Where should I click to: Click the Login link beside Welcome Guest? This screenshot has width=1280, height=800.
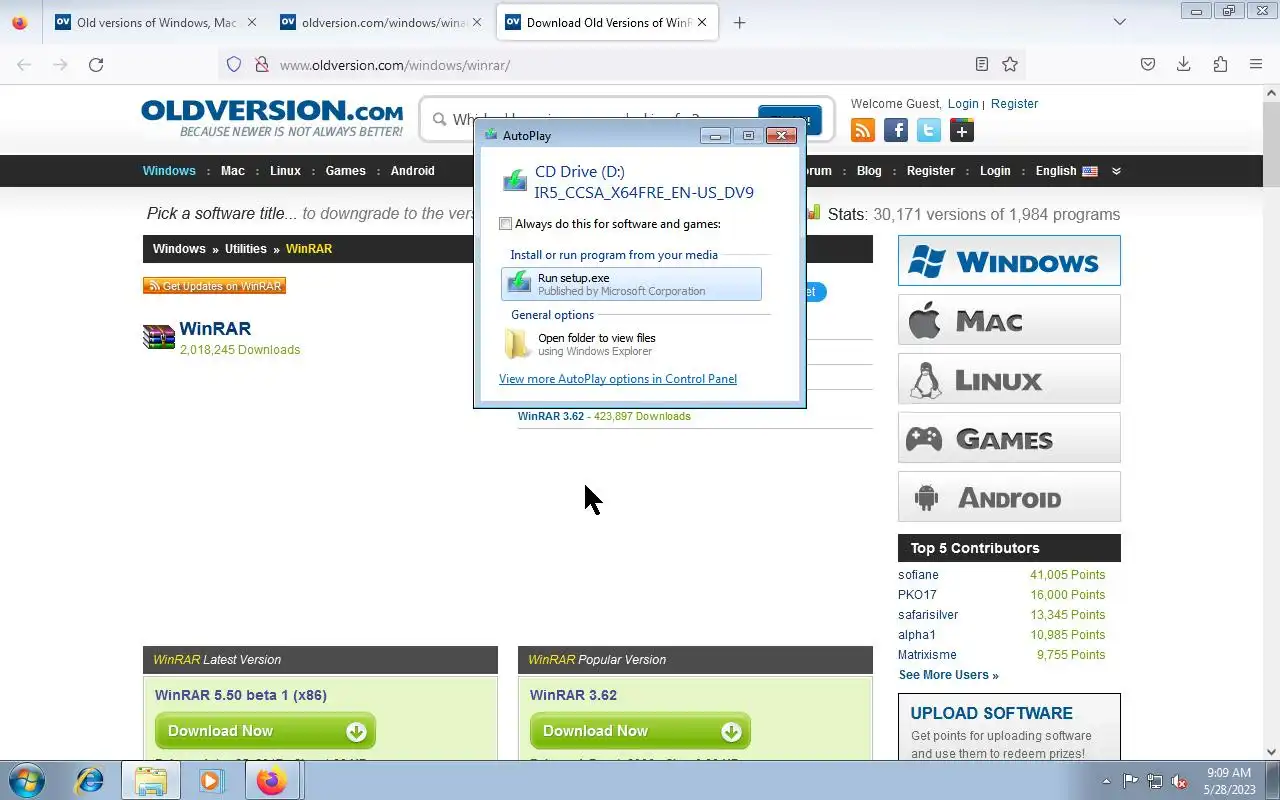963,104
